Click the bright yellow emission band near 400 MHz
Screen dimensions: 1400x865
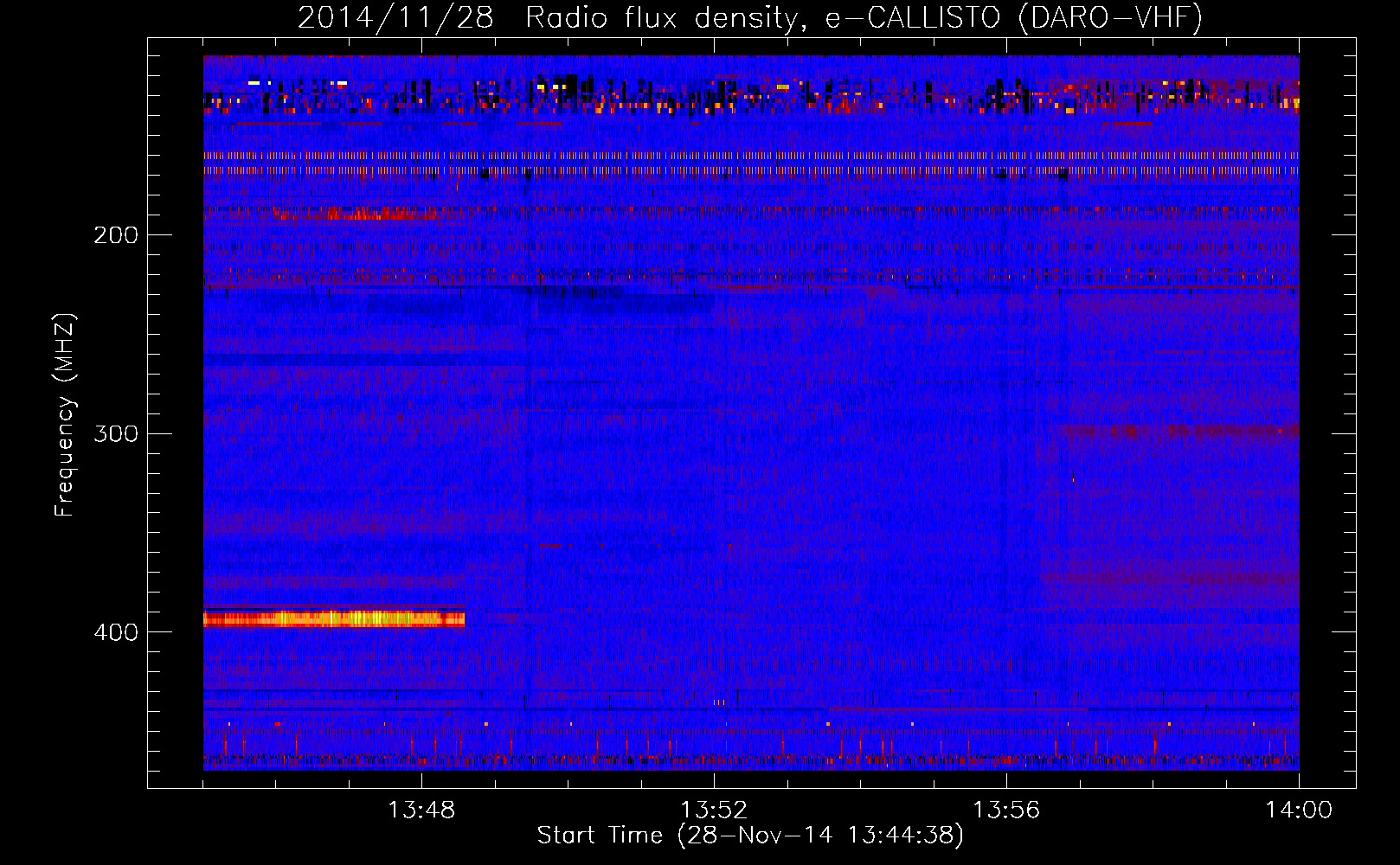pyautogui.click(x=334, y=618)
